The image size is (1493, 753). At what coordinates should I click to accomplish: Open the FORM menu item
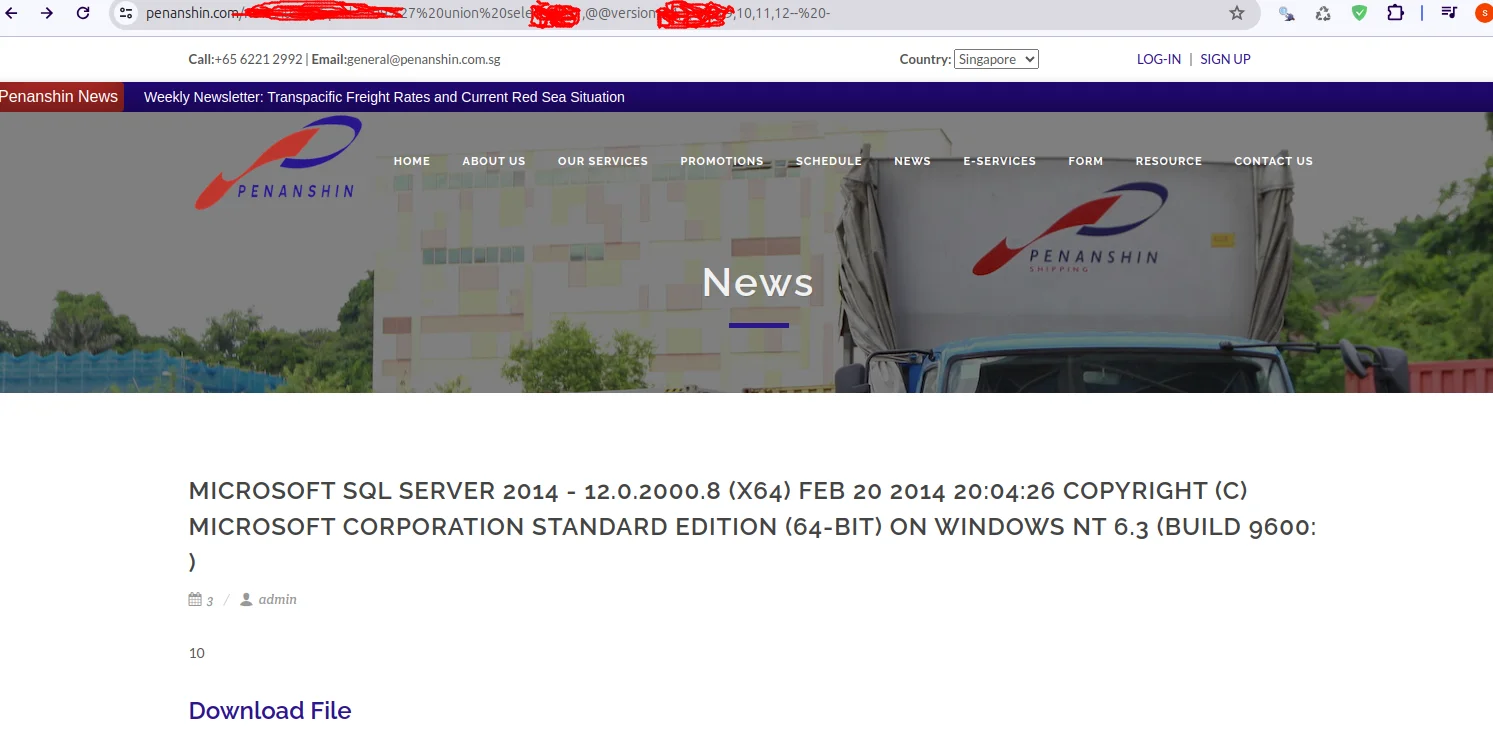1086,161
